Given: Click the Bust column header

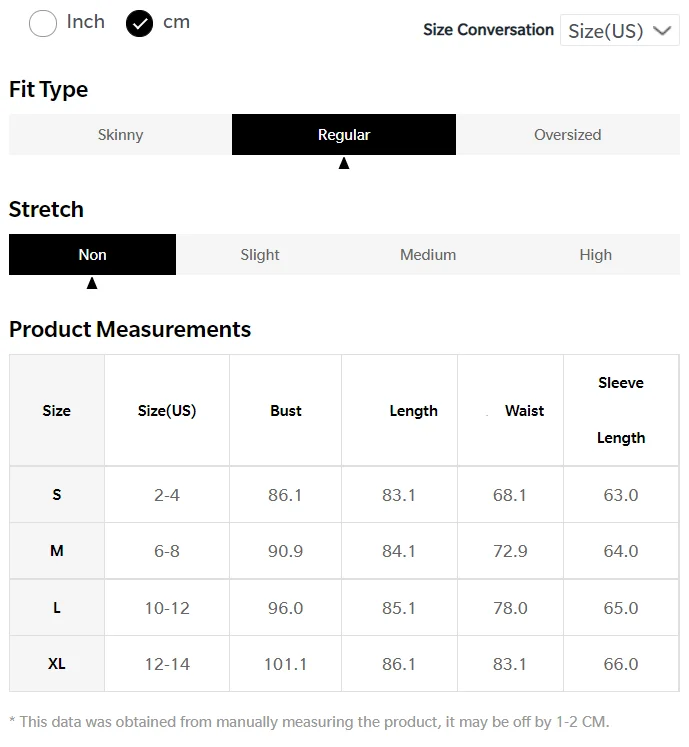Looking at the screenshot, I should 286,411.
